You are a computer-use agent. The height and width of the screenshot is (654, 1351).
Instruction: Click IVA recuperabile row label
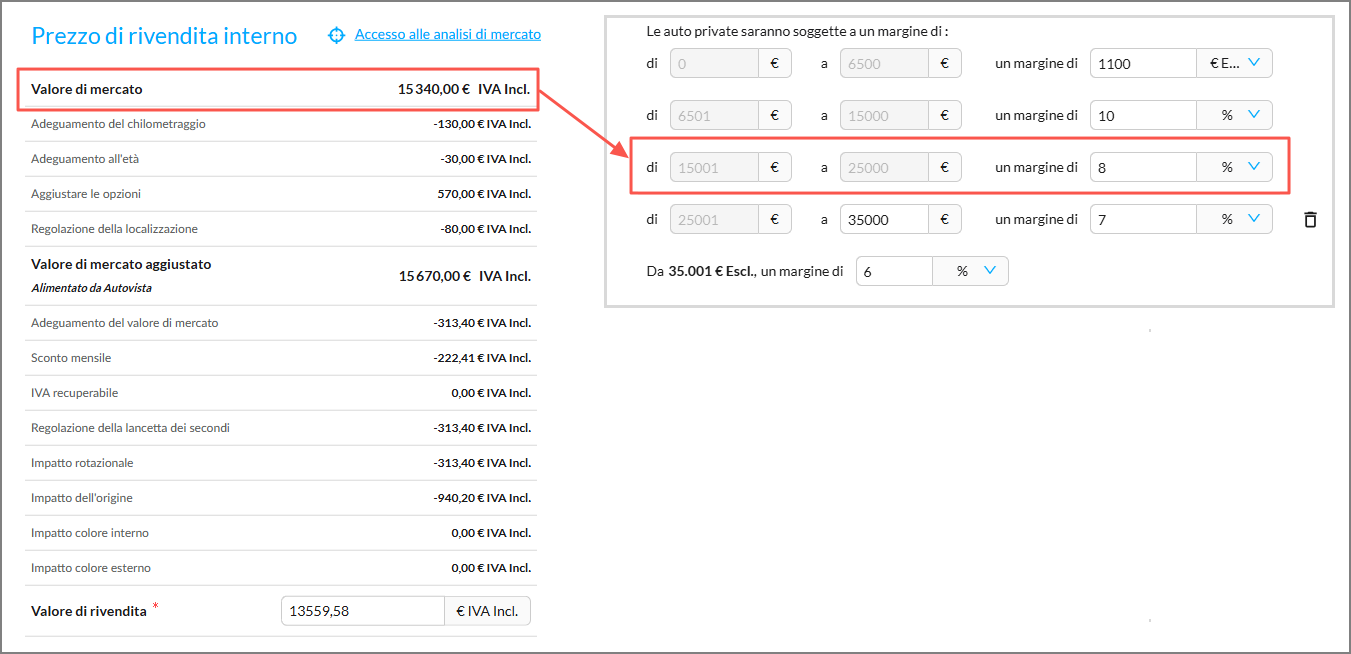76,393
